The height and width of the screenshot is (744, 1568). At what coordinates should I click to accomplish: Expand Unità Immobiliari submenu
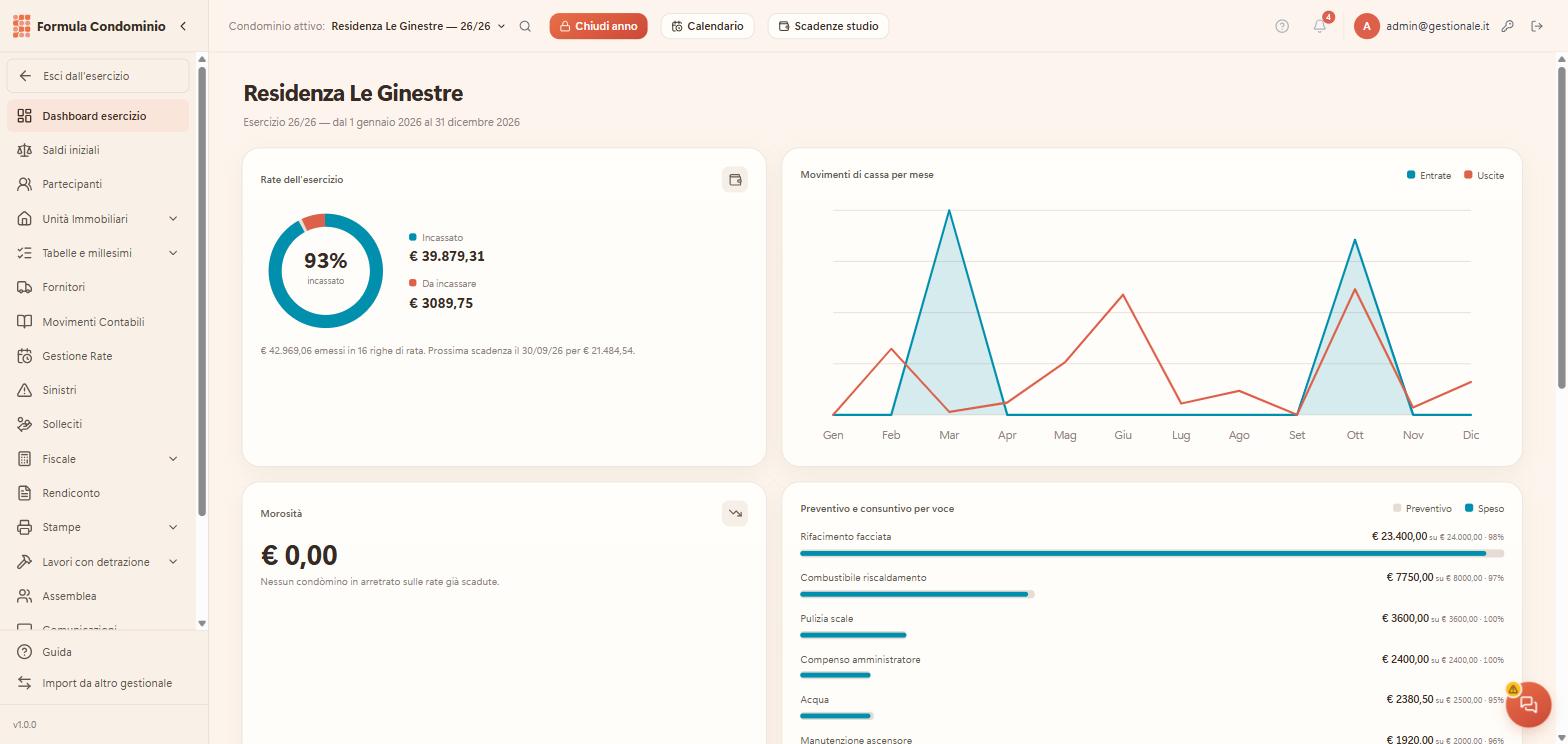pyautogui.click(x=173, y=219)
